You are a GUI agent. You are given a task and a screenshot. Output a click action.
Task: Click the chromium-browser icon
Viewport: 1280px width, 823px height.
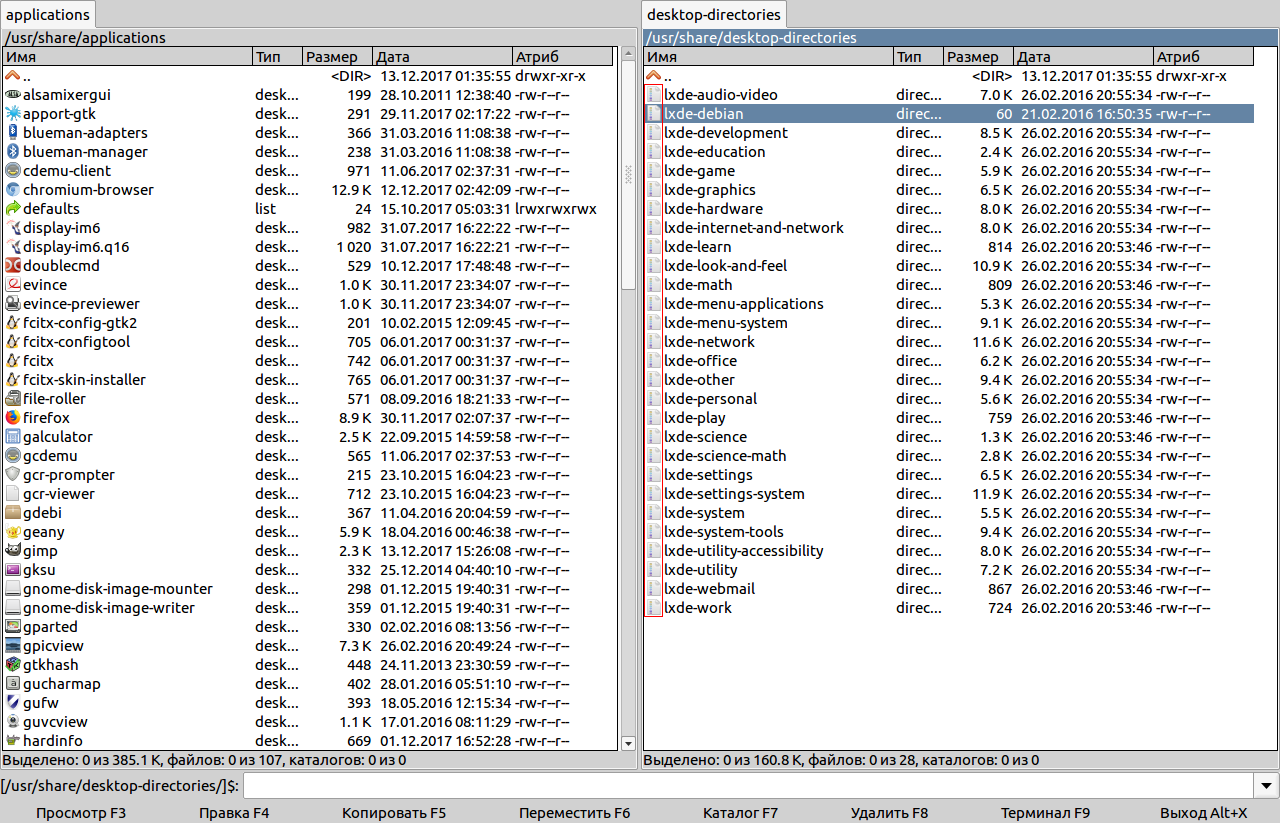point(13,190)
